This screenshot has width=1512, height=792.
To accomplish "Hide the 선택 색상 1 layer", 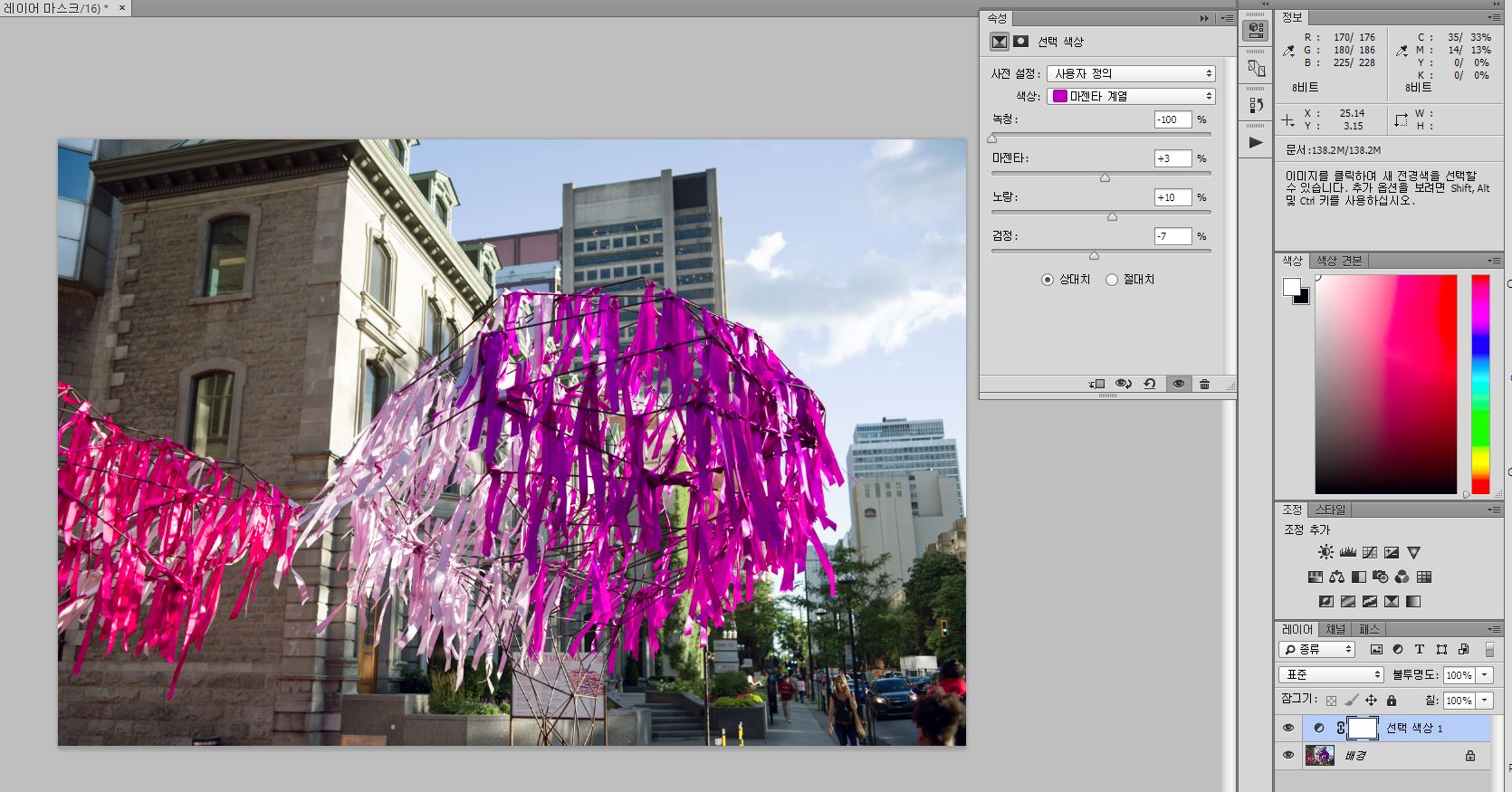I will (1288, 728).
